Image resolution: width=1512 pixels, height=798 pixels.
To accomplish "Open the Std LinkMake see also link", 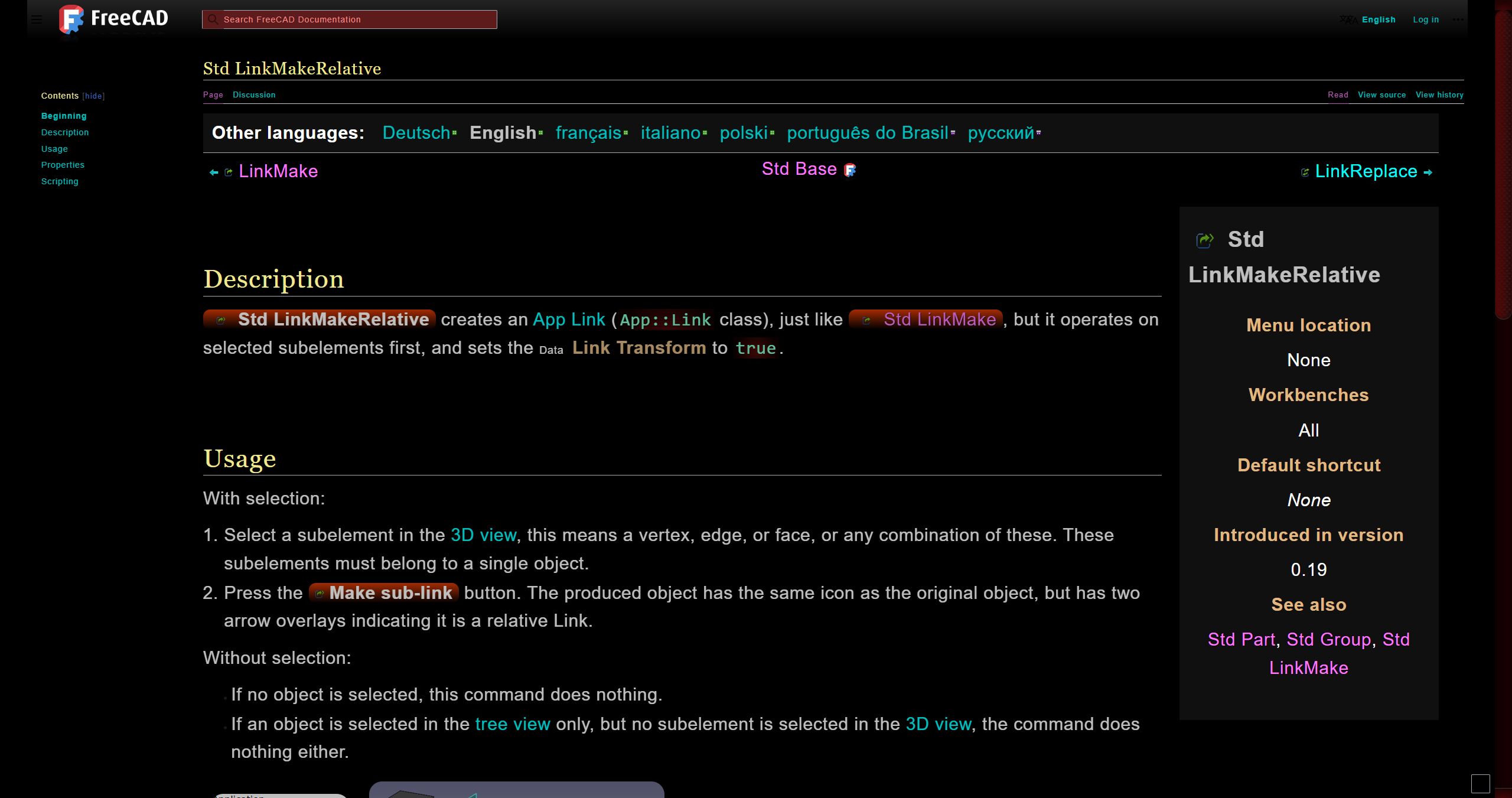I will point(1309,667).
